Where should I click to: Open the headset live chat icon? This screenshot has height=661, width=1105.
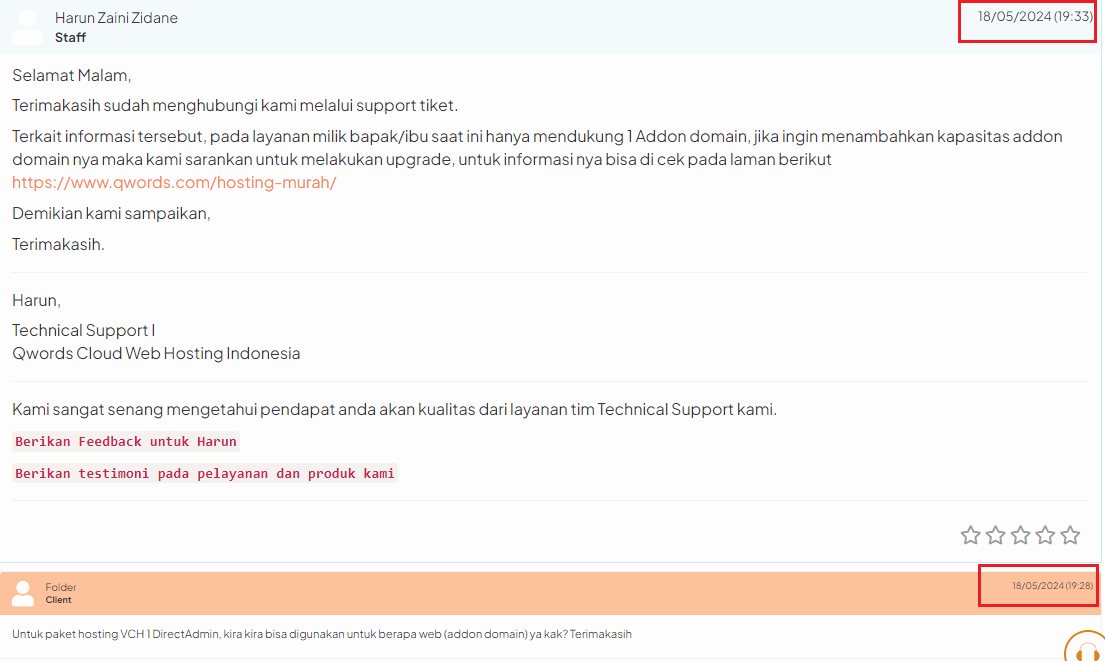coord(1084,648)
